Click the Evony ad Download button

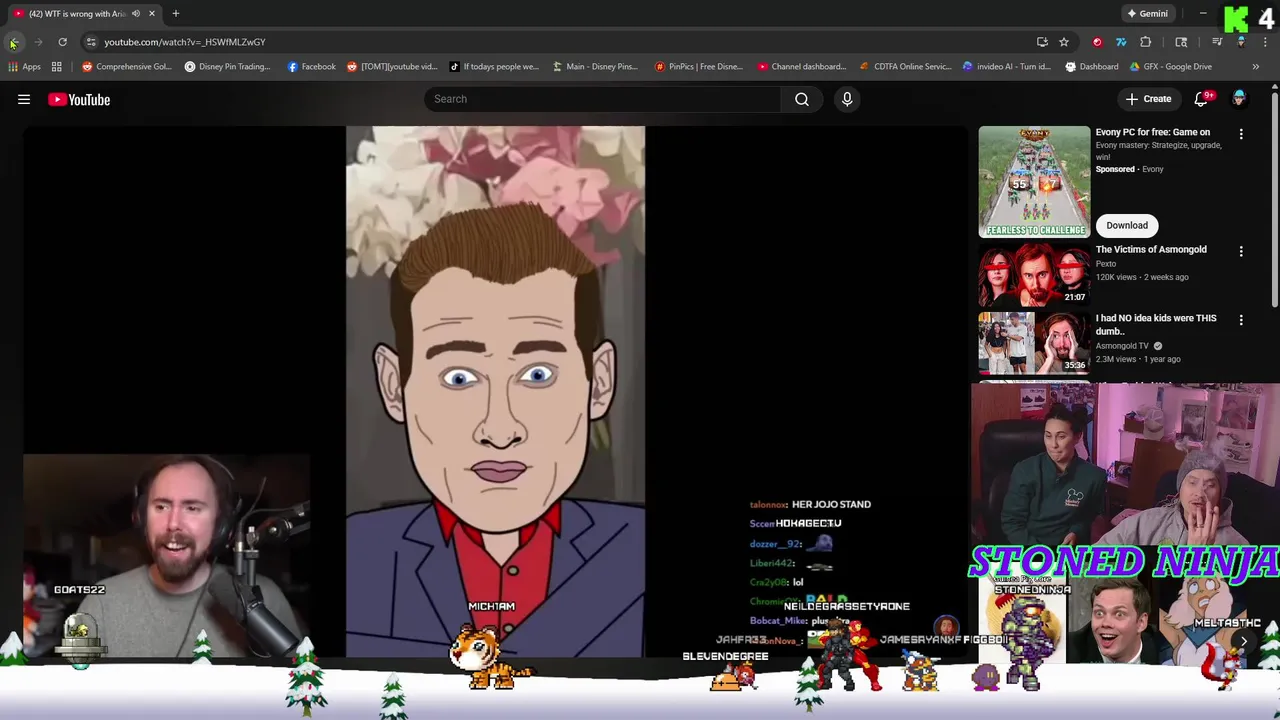[x=1127, y=225]
